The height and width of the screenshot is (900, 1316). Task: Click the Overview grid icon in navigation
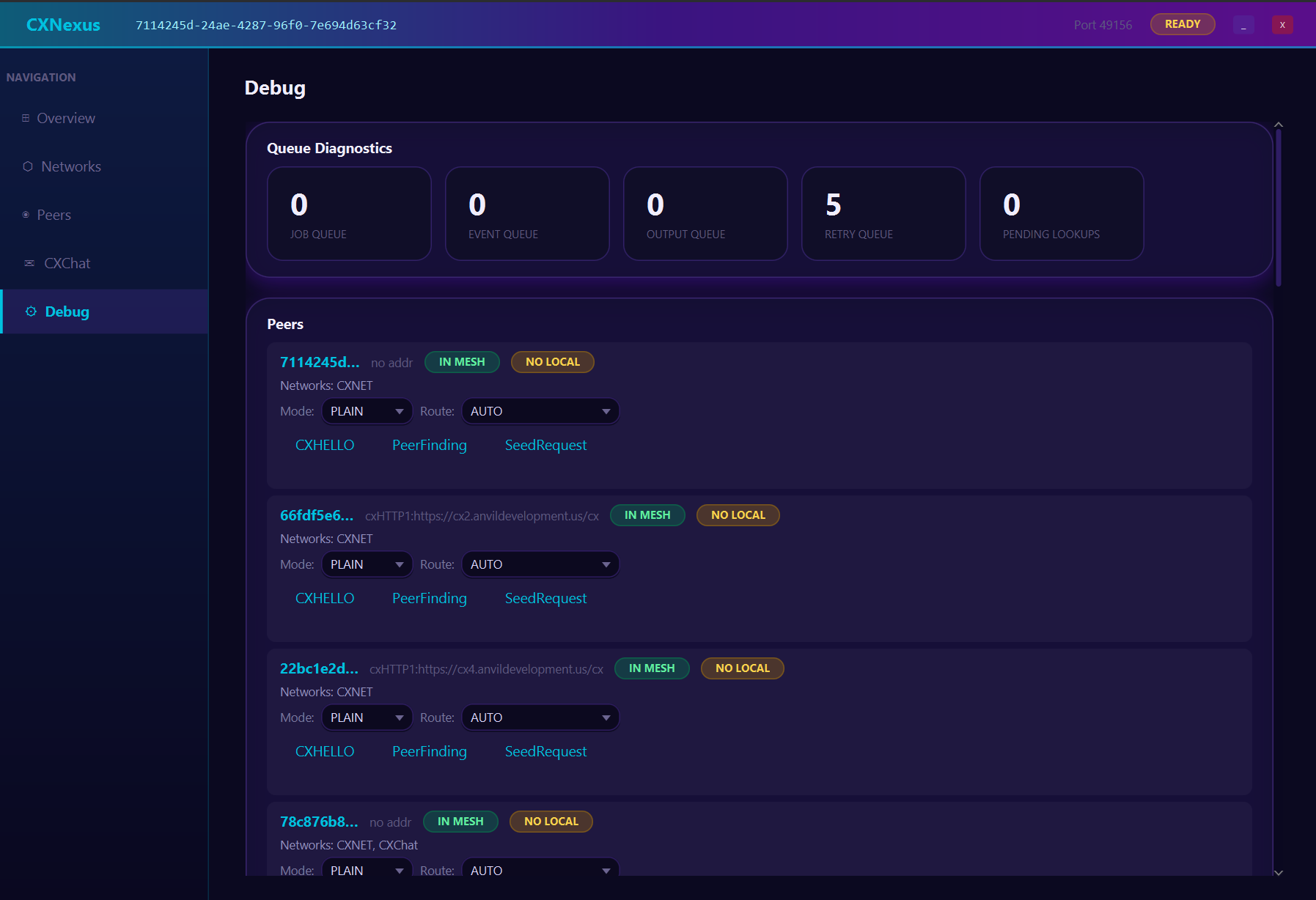(26, 118)
